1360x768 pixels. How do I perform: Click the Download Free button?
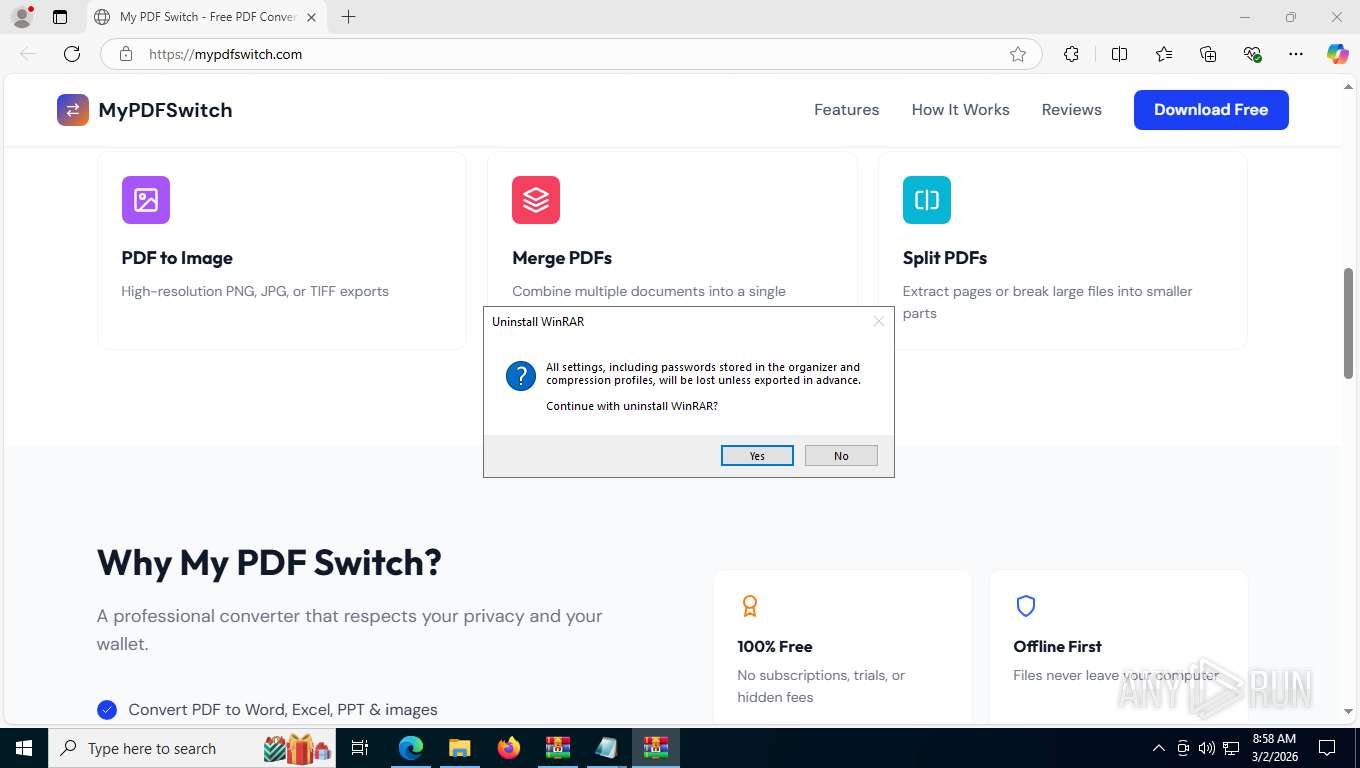coord(1211,110)
